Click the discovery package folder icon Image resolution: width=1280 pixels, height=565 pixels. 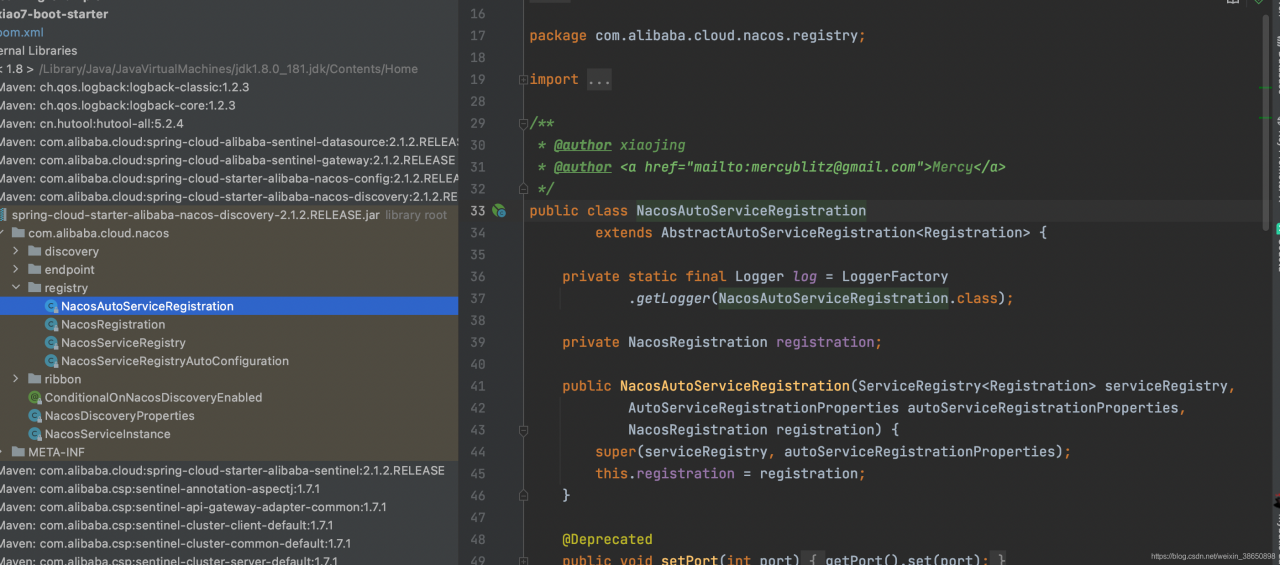34,251
